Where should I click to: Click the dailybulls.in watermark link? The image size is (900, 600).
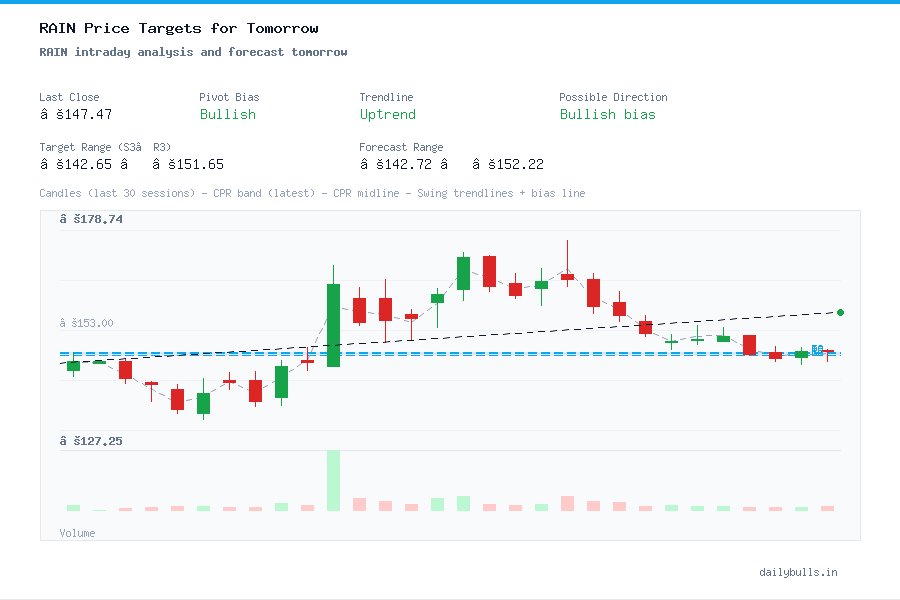tap(798, 572)
